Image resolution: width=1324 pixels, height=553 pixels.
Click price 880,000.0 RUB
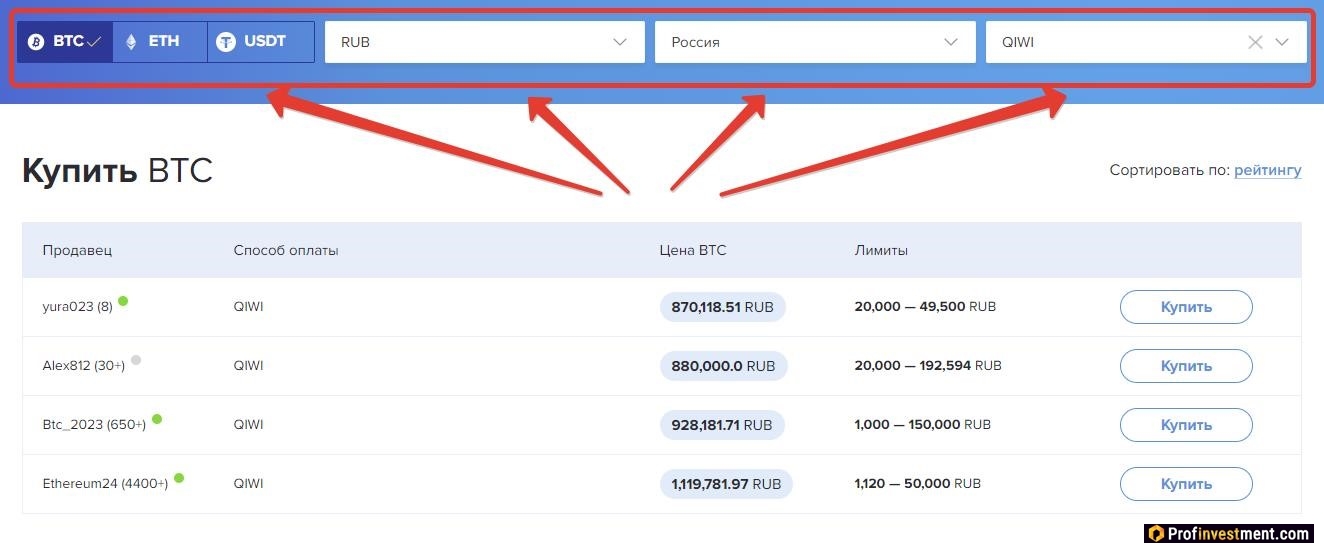724,366
